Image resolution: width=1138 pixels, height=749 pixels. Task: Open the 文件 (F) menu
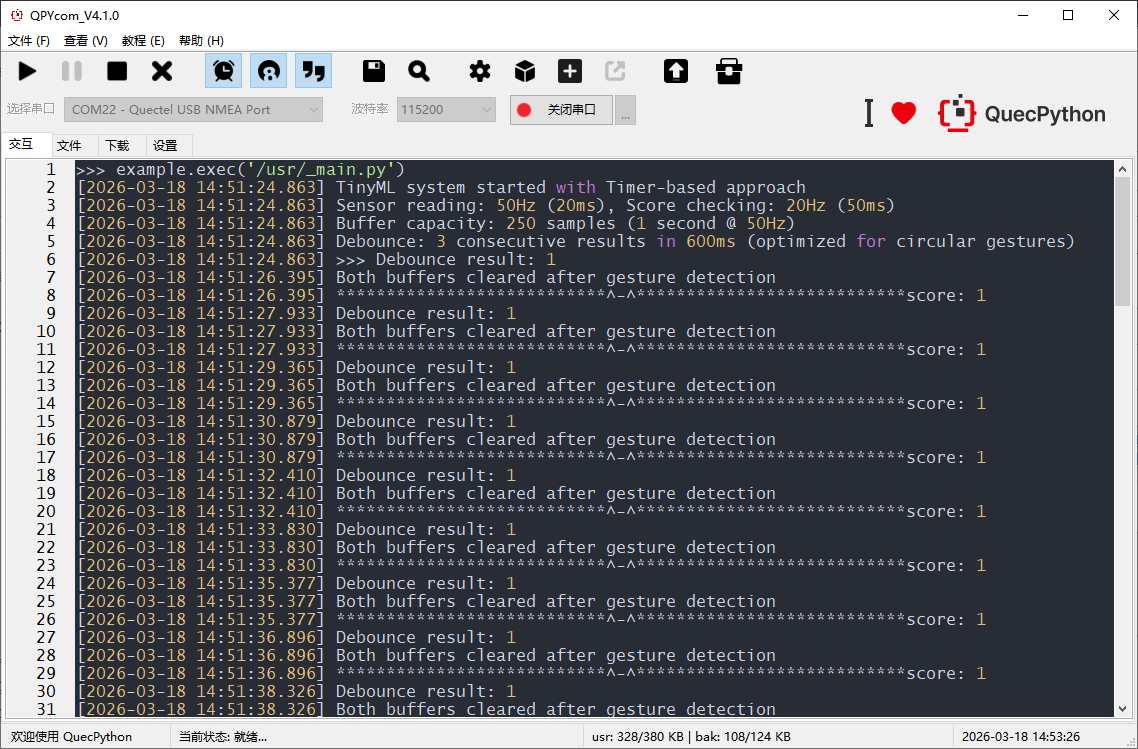click(x=29, y=41)
